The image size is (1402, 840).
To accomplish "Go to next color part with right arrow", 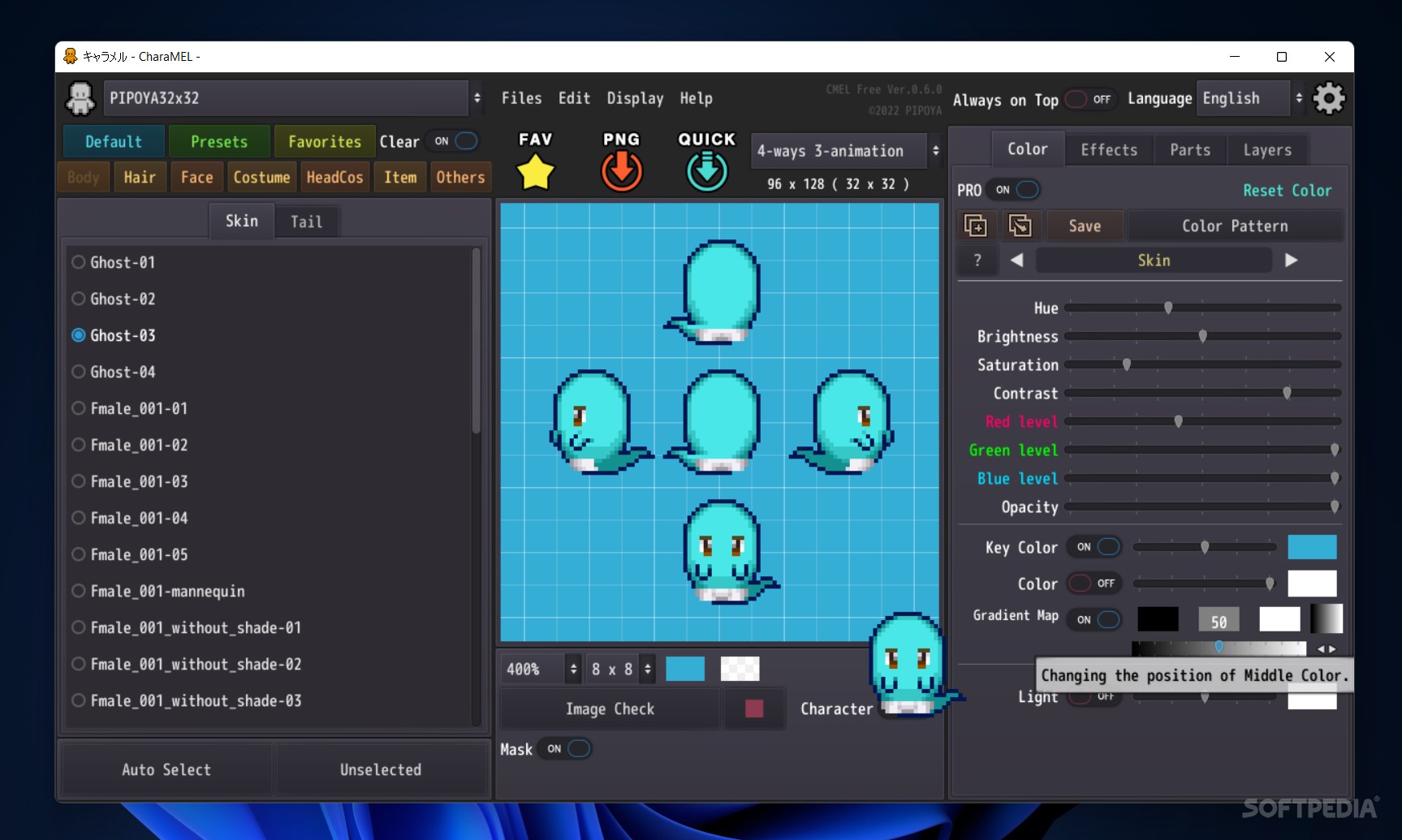I will (1292, 261).
